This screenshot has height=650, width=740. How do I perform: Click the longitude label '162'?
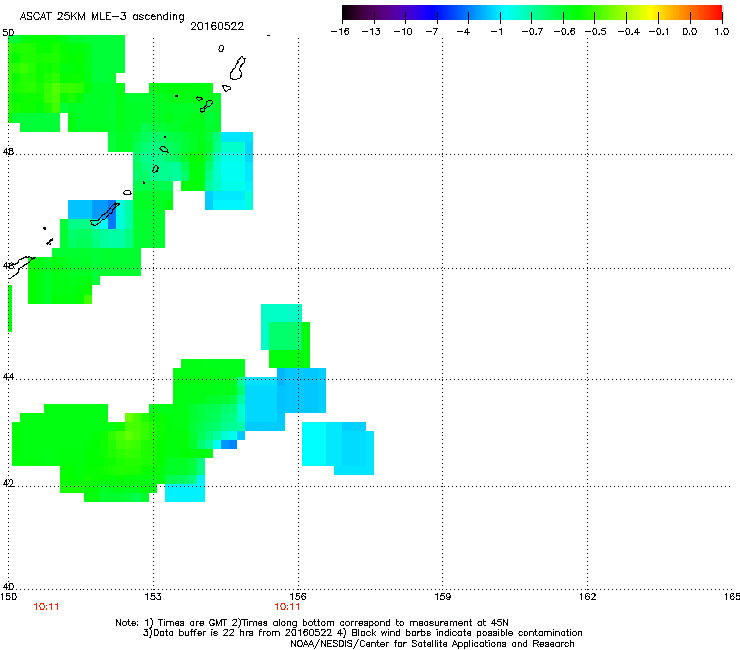point(587,597)
